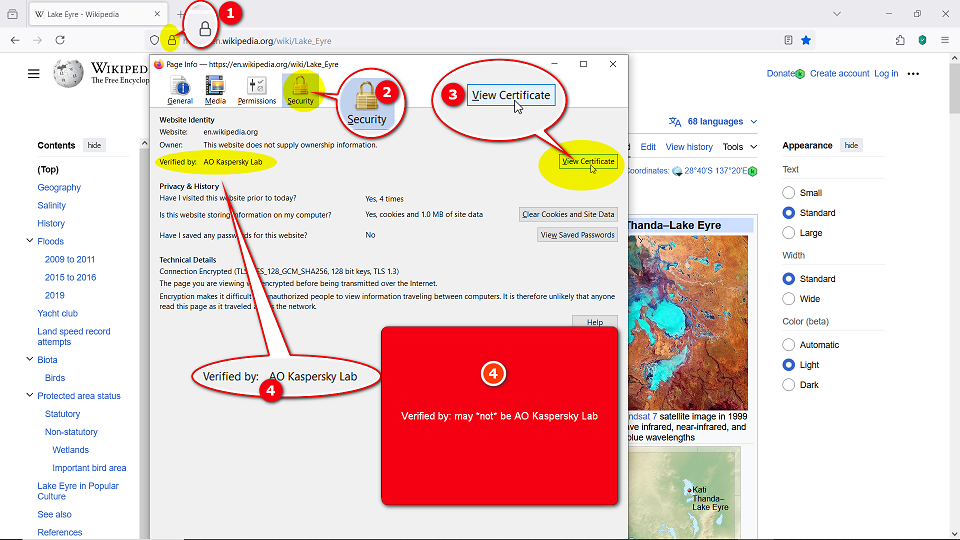Click View Saved Passwords button
The height and width of the screenshot is (540, 960).
pyautogui.click(x=577, y=235)
